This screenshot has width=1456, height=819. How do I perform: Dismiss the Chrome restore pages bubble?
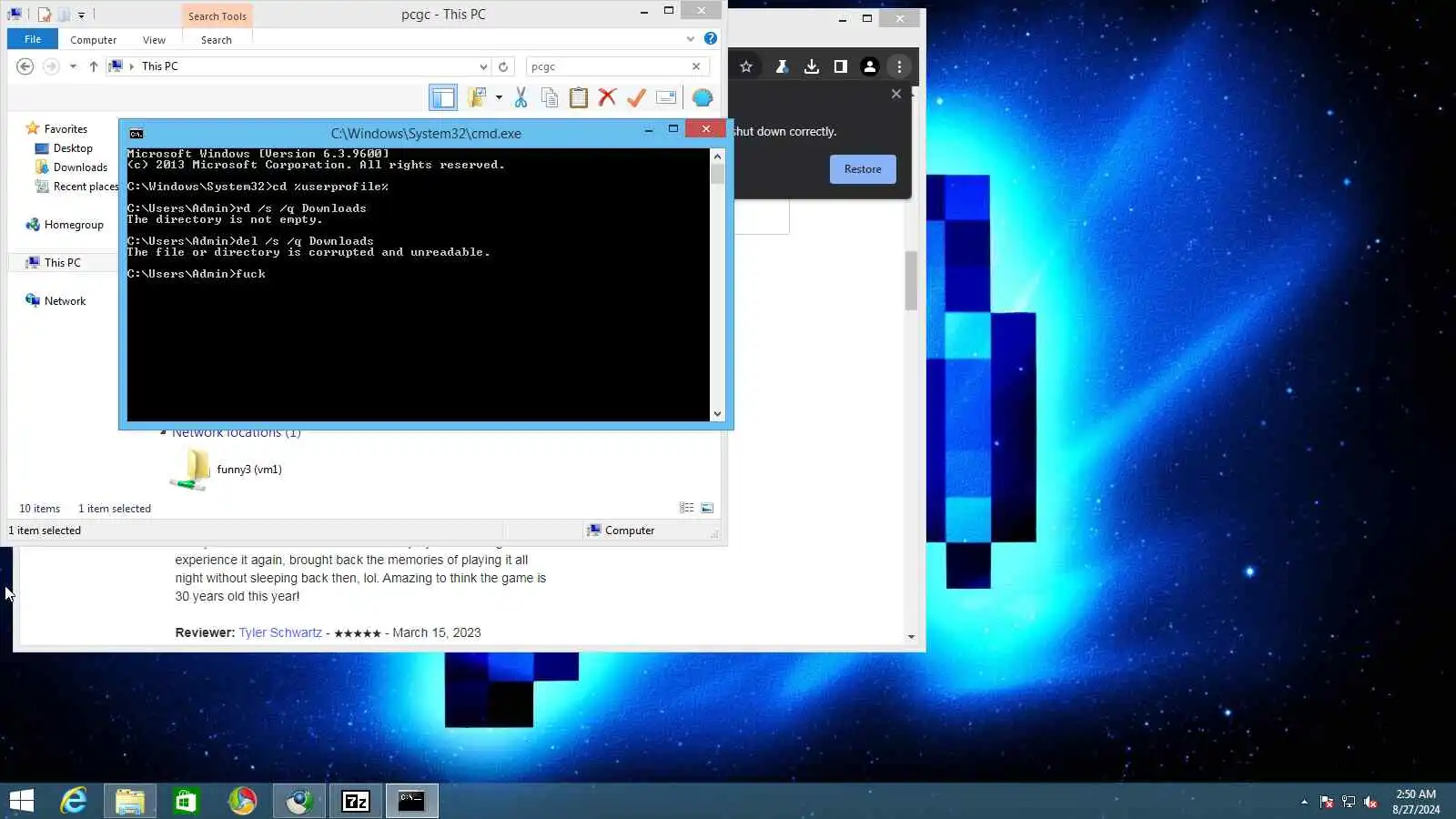[x=896, y=94]
